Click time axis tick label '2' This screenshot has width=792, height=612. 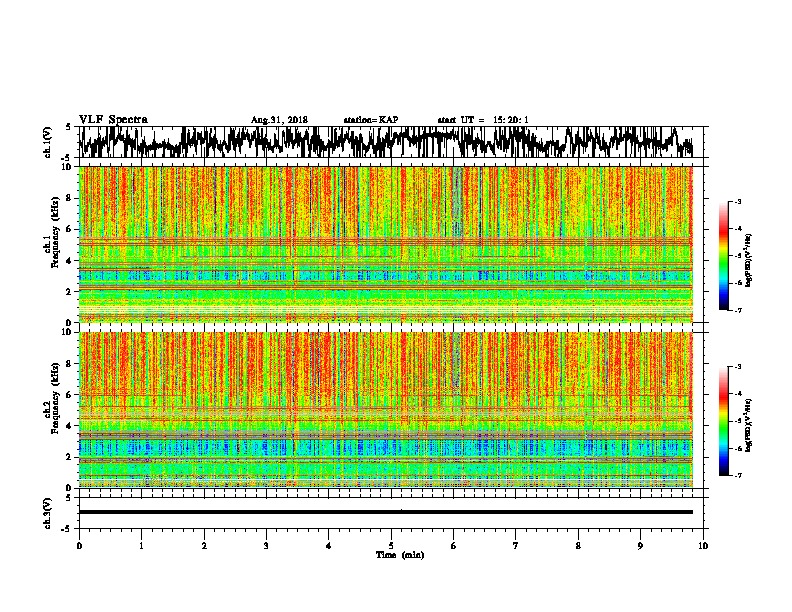click(204, 546)
